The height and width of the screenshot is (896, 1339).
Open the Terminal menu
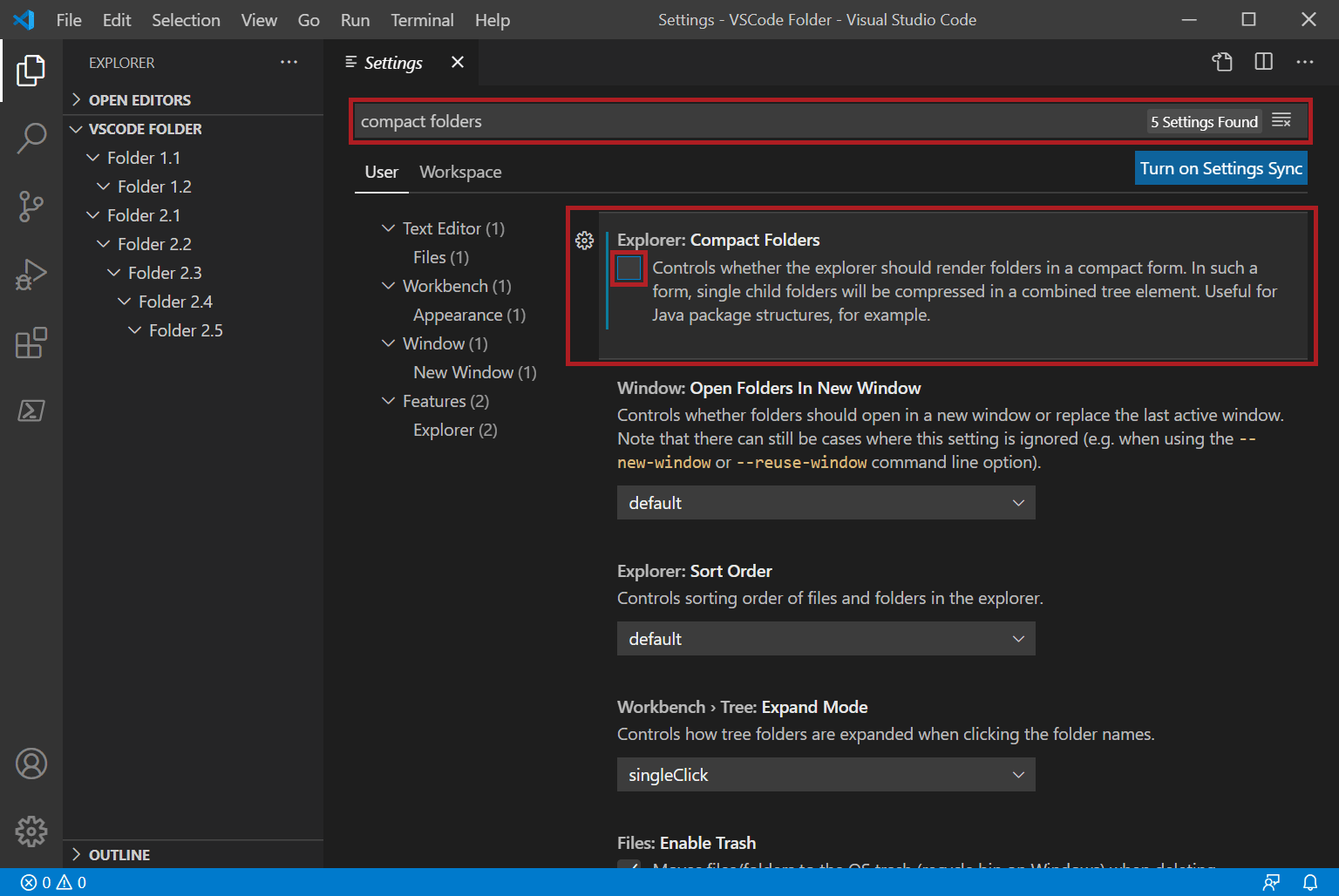point(422,19)
